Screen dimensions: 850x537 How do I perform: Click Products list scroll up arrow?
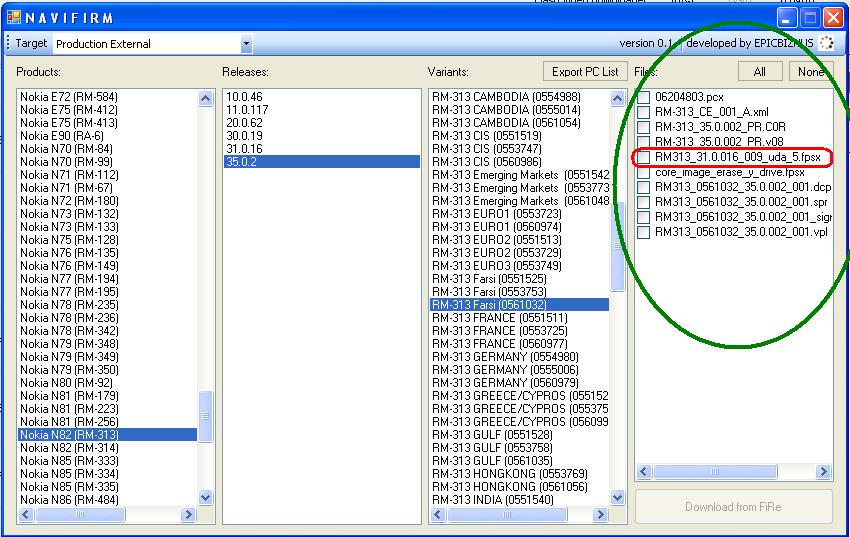pos(205,99)
